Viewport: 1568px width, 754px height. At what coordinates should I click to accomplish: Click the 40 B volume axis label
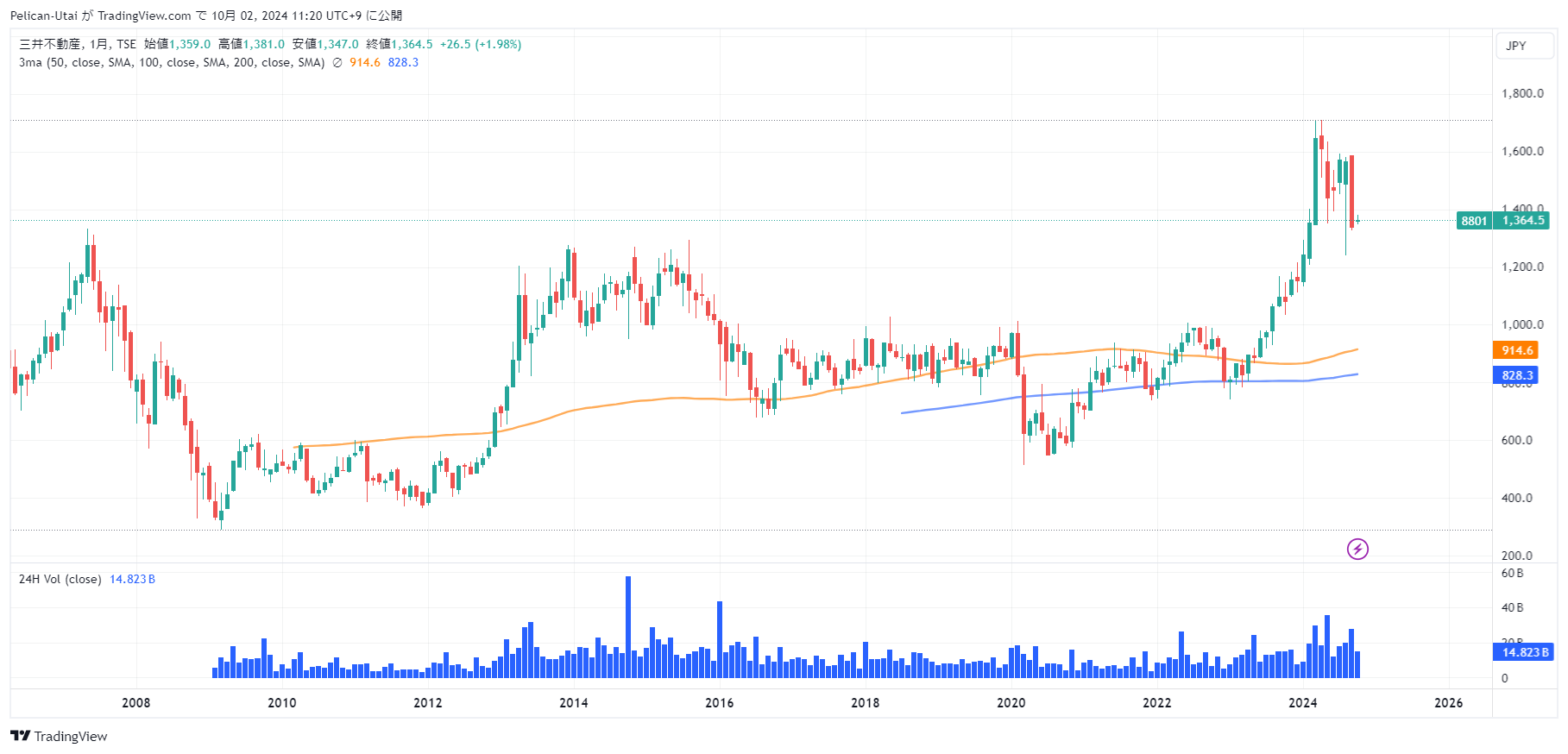[1513, 607]
